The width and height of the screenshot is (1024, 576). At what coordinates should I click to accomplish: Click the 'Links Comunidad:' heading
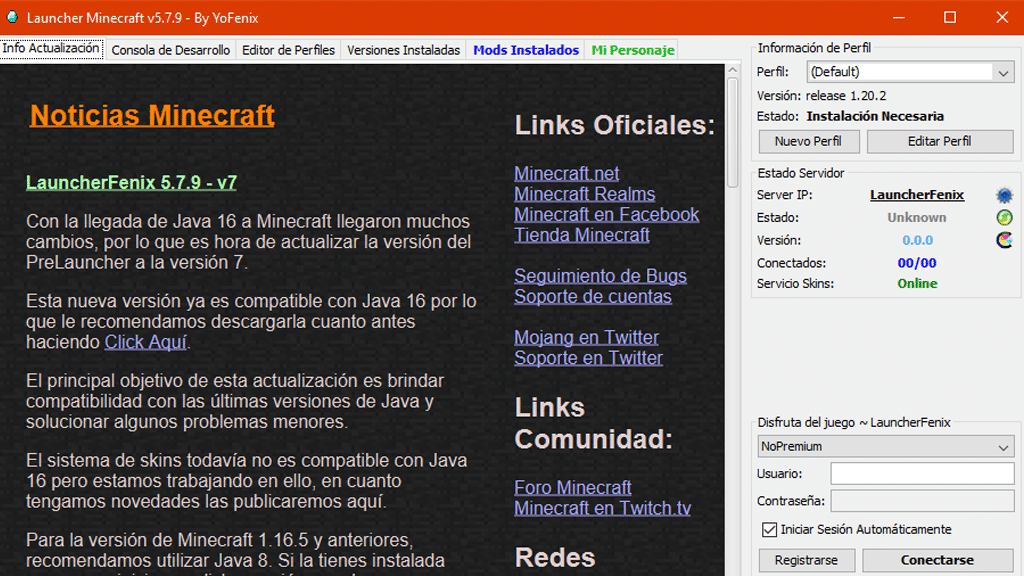point(593,423)
